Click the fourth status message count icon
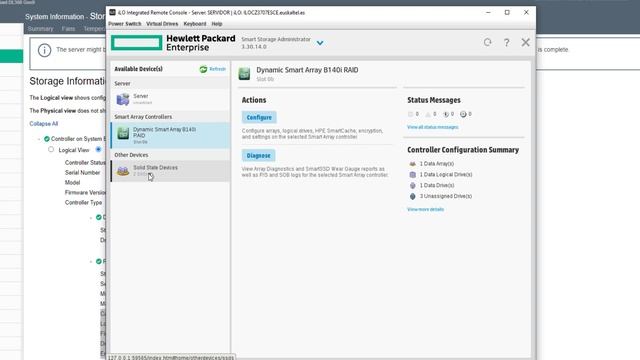Viewport: 640px width, 360px height. (x=463, y=114)
